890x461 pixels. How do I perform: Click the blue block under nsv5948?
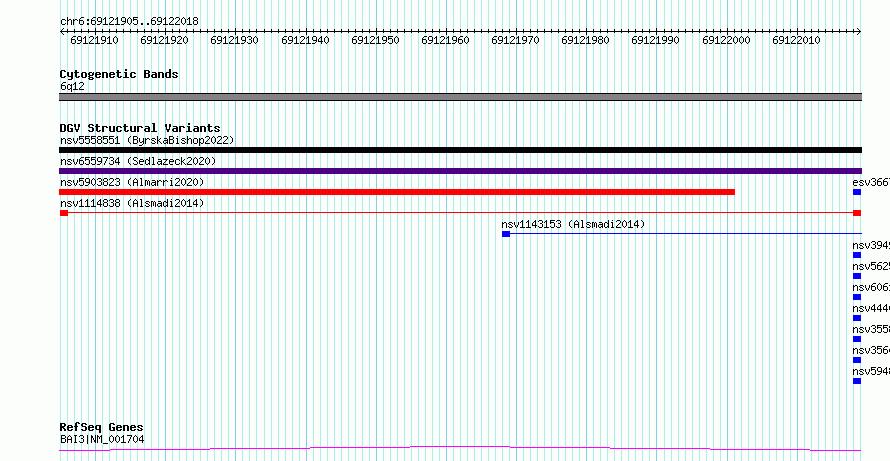857,381
